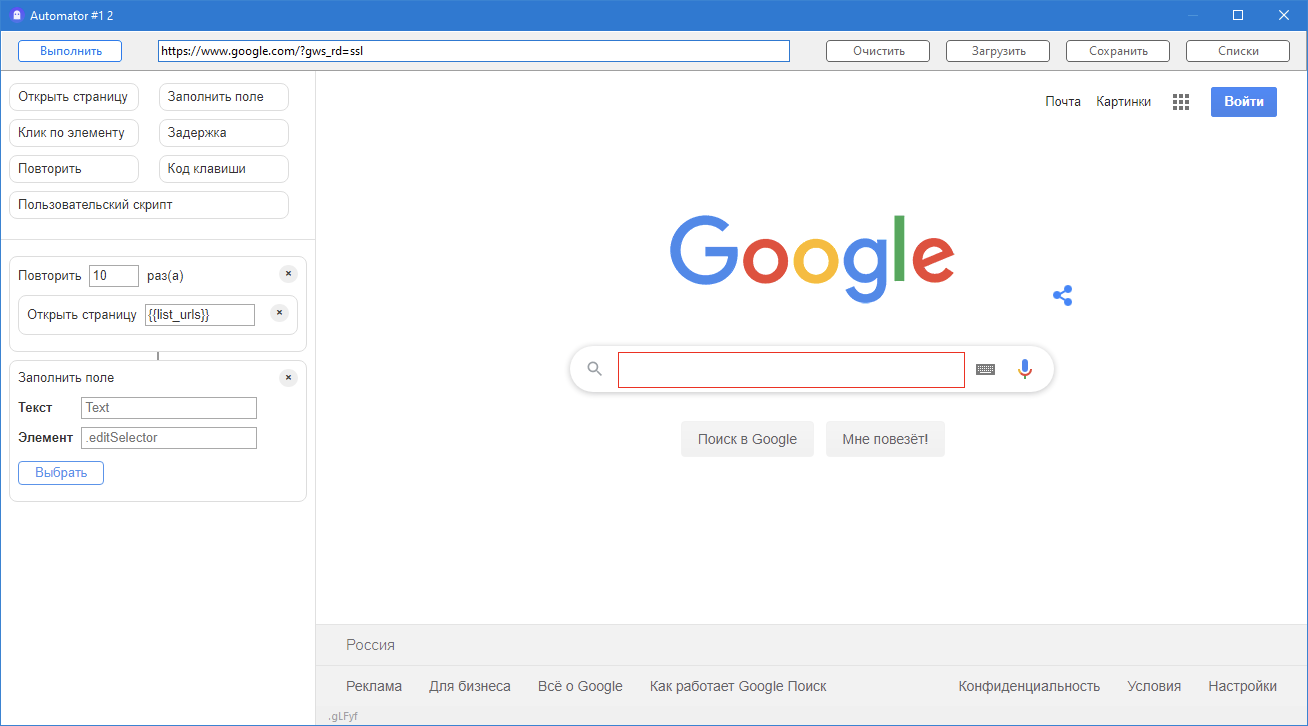The width and height of the screenshot is (1308, 726).
Task: Activate voice search microphone icon
Action: pos(1024,369)
